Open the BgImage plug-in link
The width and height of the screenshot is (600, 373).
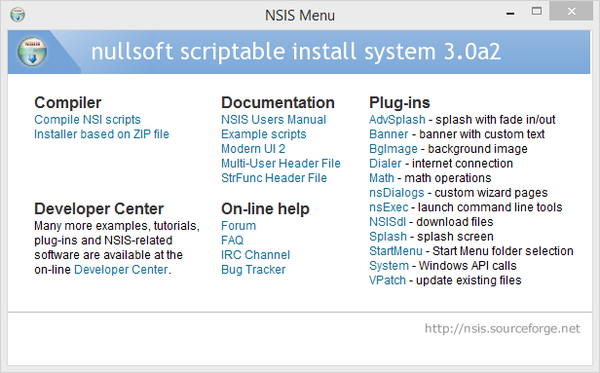(393, 149)
